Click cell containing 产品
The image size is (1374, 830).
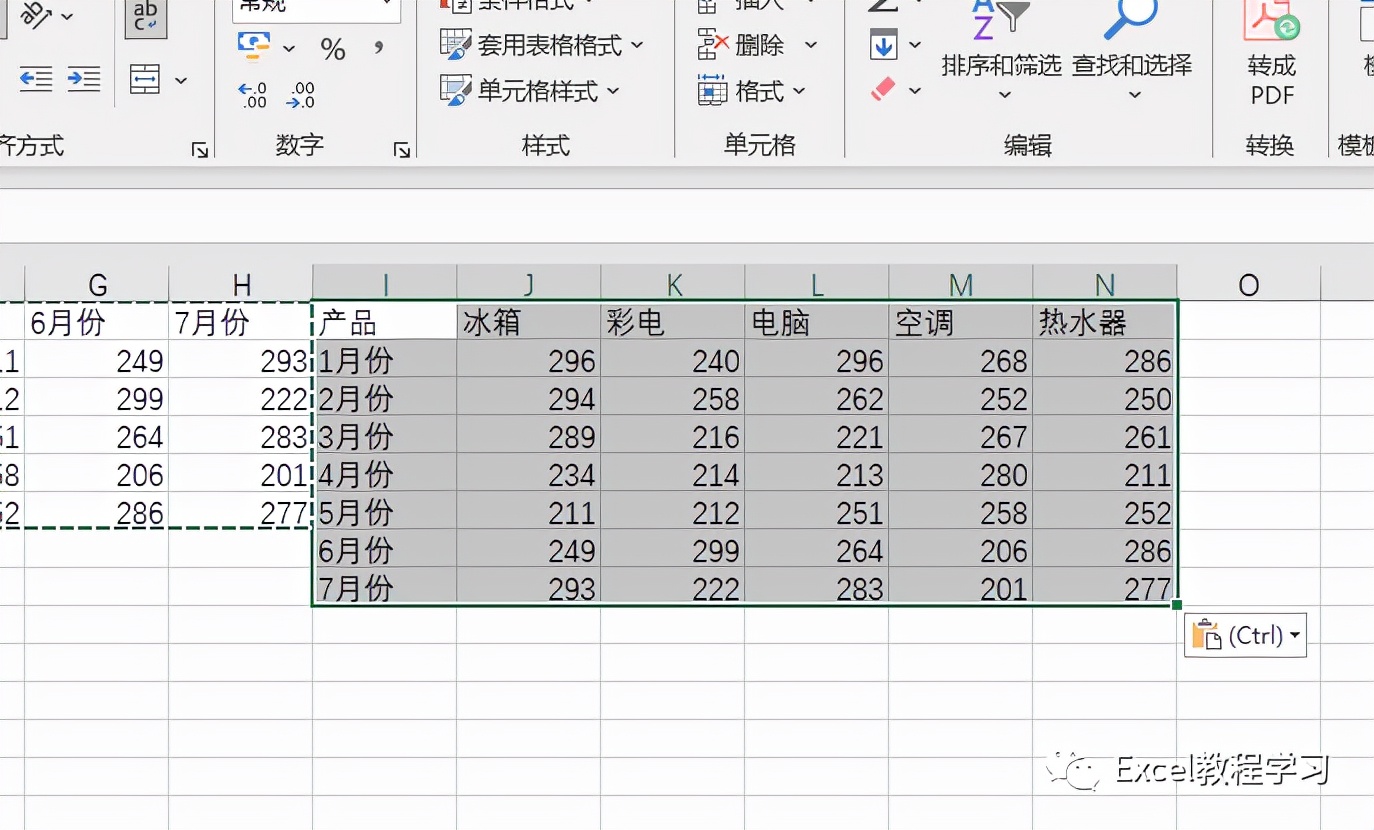(x=385, y=321)
